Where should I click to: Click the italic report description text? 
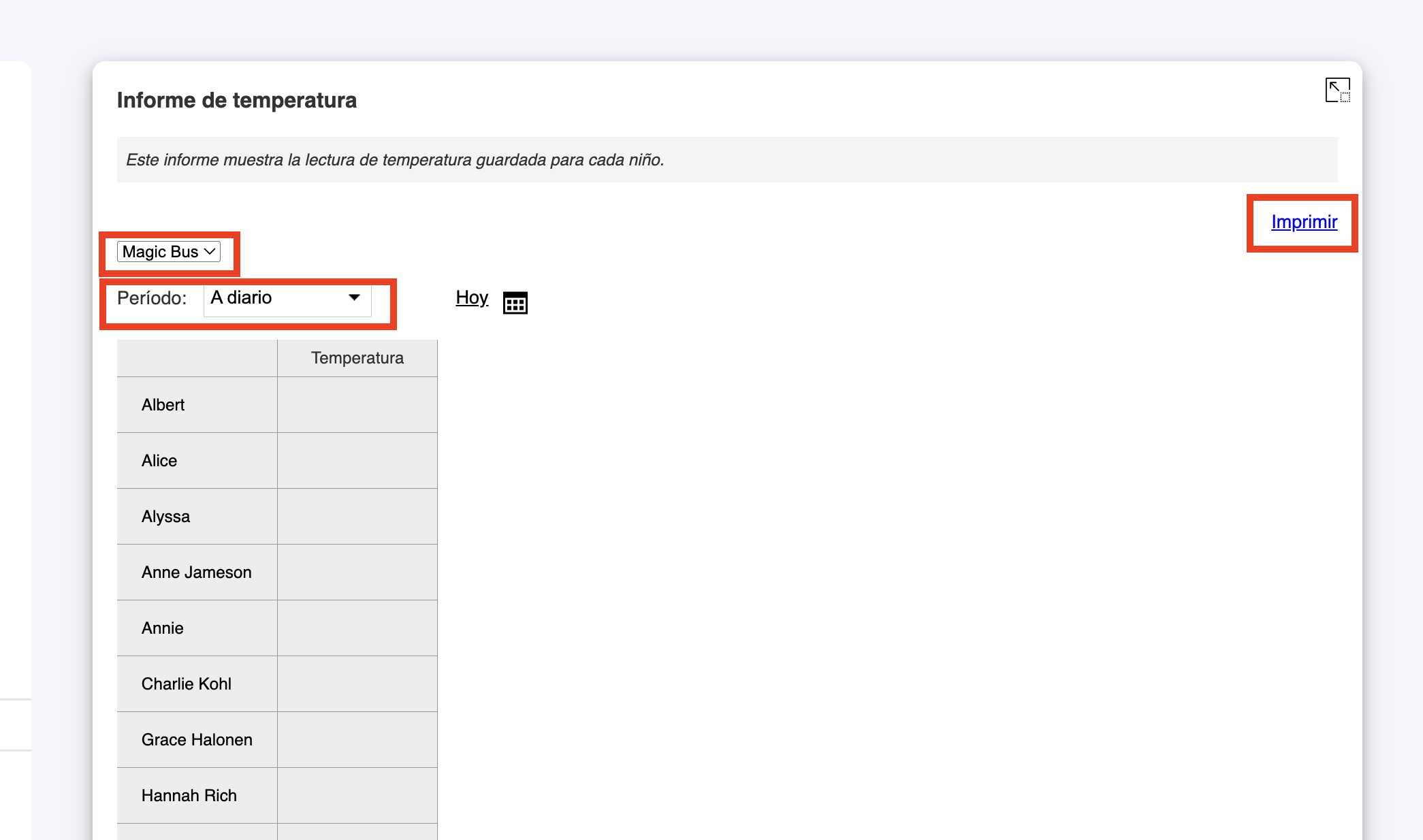click(x=395, y=160)
